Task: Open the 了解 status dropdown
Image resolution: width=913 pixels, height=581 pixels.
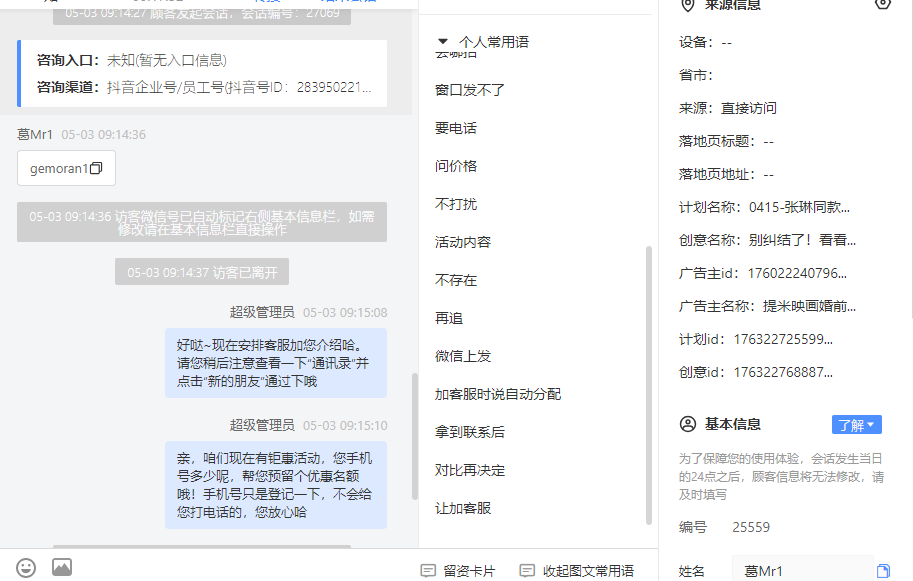Action: [857, 424]
